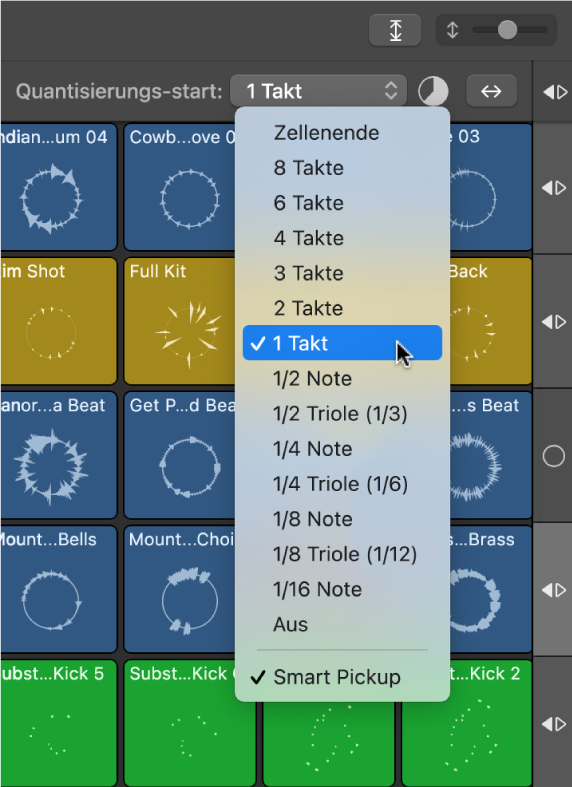Select the checked 1 Takt entry
Viewport: 572px width, 787px height.
(x=342, y=343)
